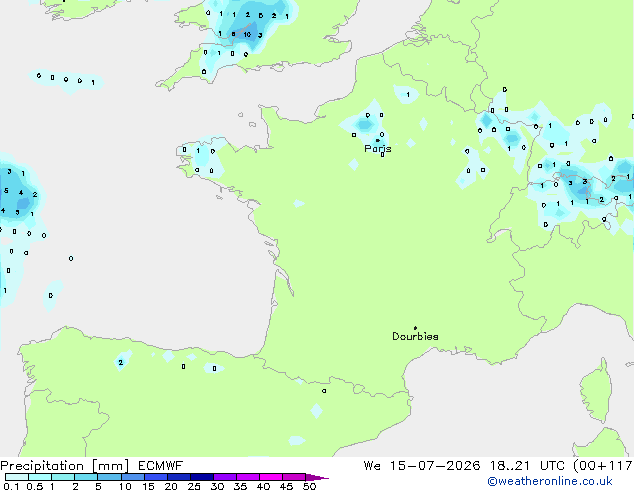Pick the 0.1 mm lightest legend swatch

tap(17, 477)
